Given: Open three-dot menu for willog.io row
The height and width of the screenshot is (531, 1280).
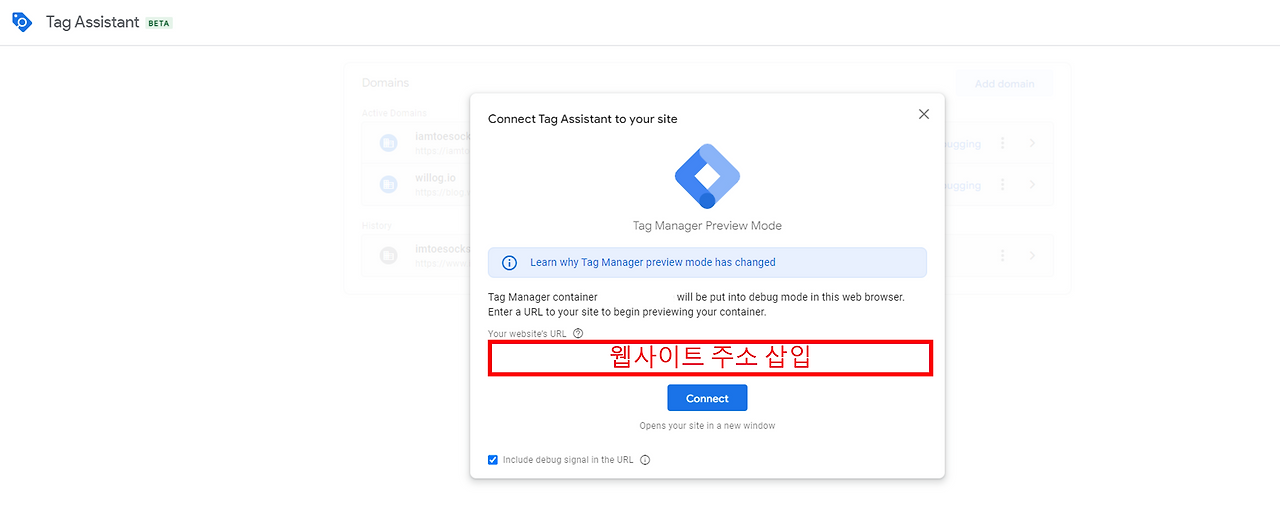Looking at the screenshot, I should pos(1002,185).
